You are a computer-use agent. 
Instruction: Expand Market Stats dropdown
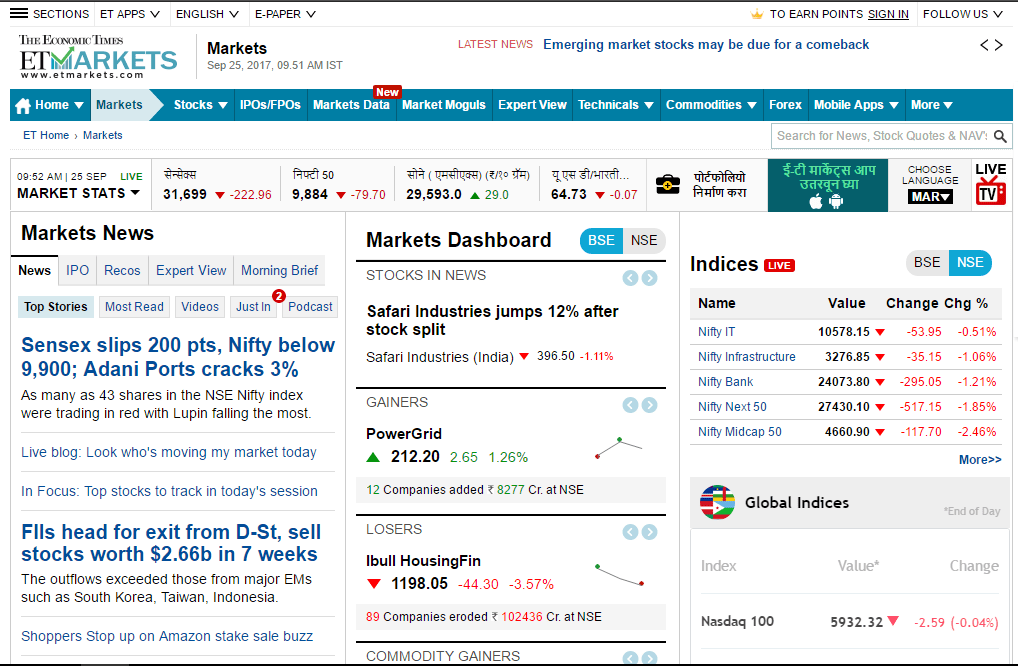[79, 193]
